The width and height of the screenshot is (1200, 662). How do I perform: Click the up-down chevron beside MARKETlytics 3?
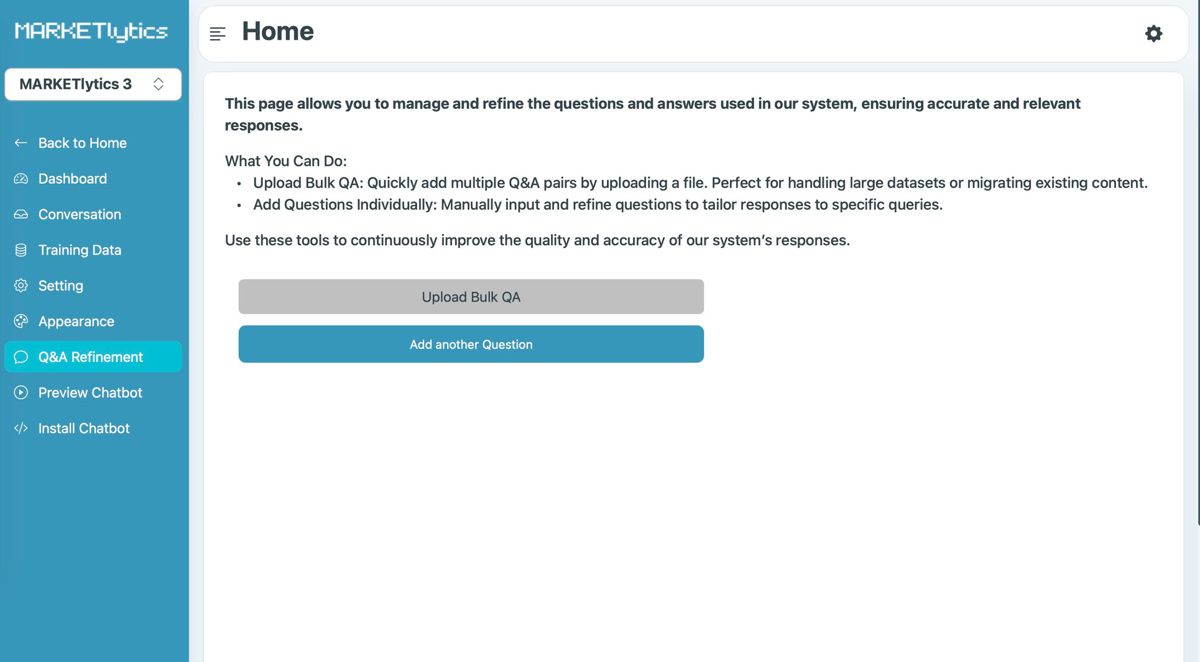pos(158,84)
